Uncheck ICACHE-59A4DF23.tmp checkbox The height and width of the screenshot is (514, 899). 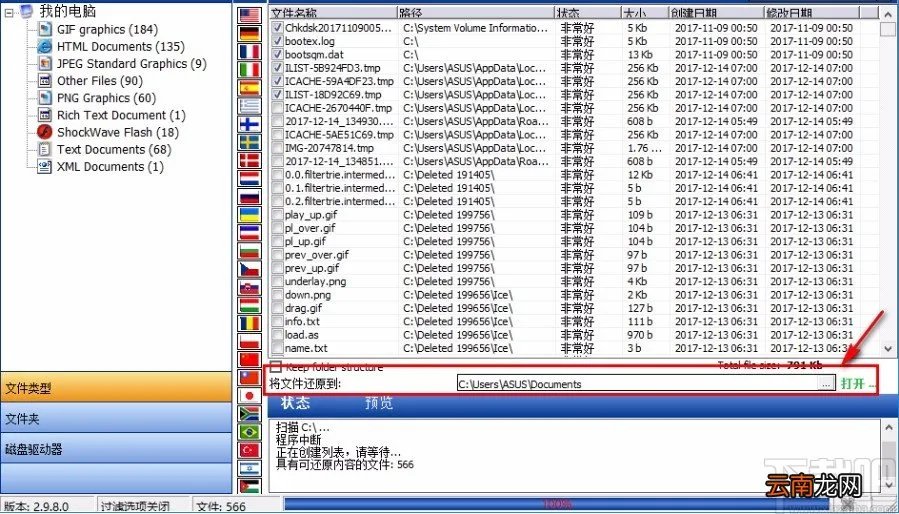pyautogui.click(x=277, y=81)
